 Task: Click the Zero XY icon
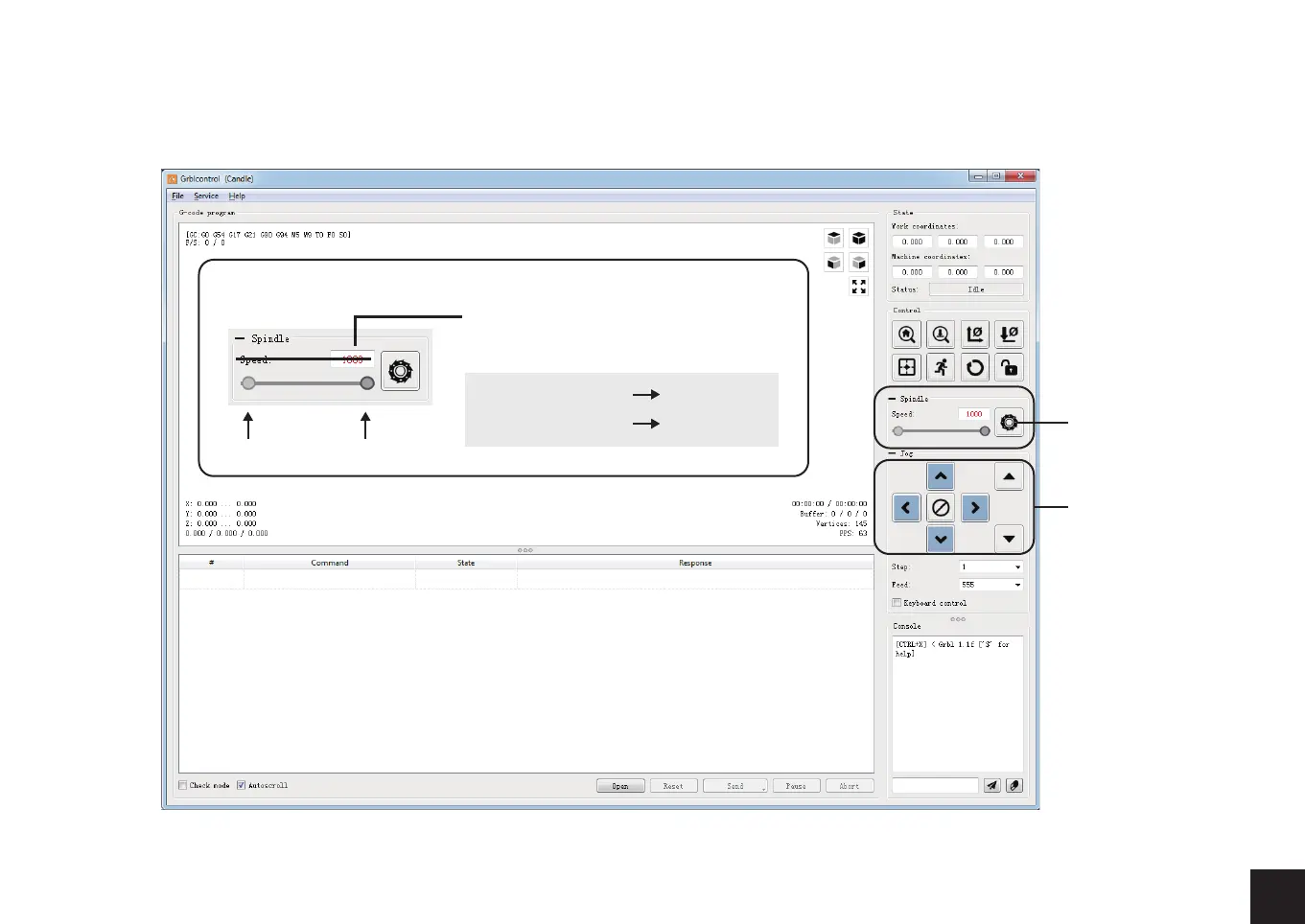(975, 335)
